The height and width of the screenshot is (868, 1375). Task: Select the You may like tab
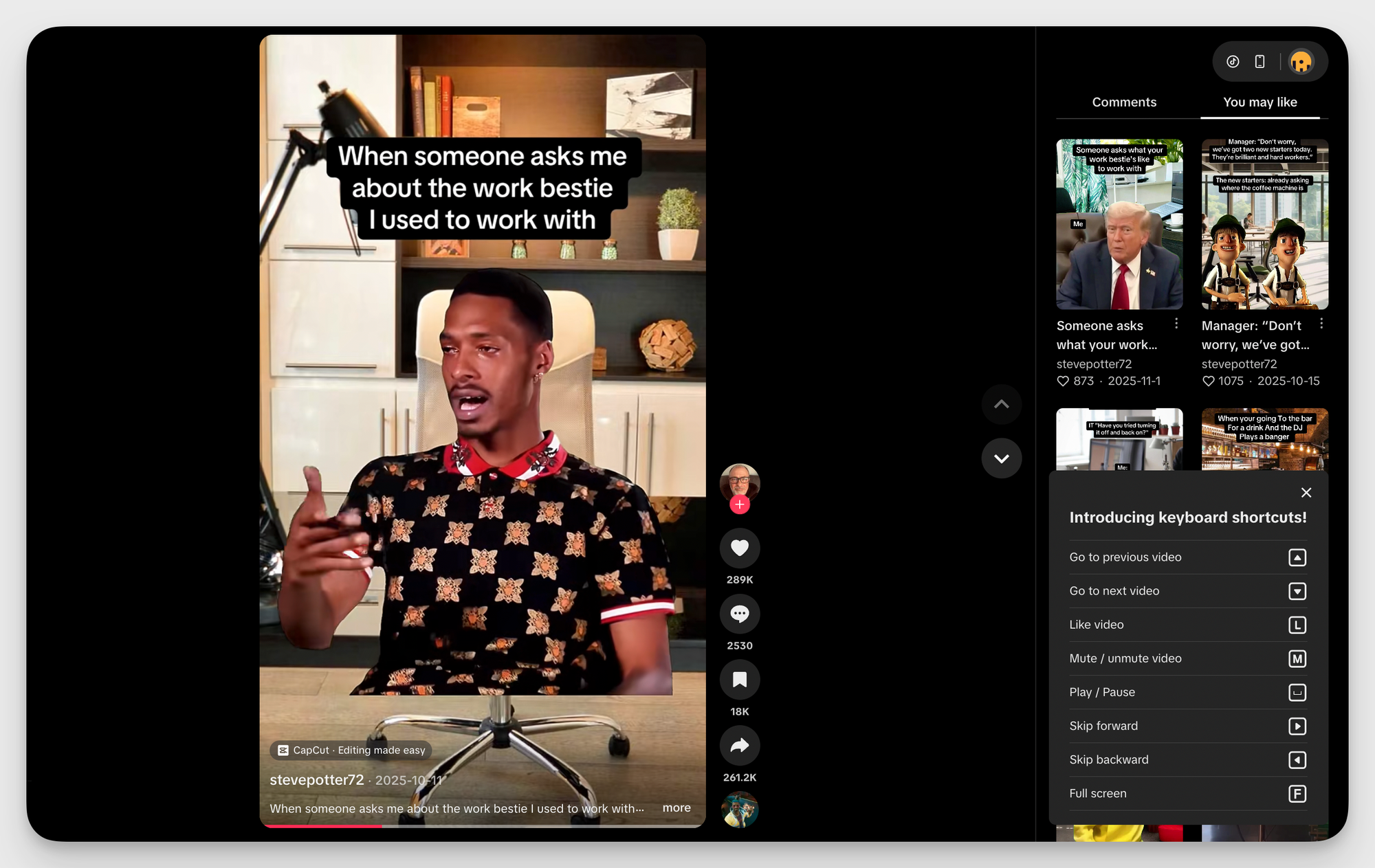pos(1259,102)
